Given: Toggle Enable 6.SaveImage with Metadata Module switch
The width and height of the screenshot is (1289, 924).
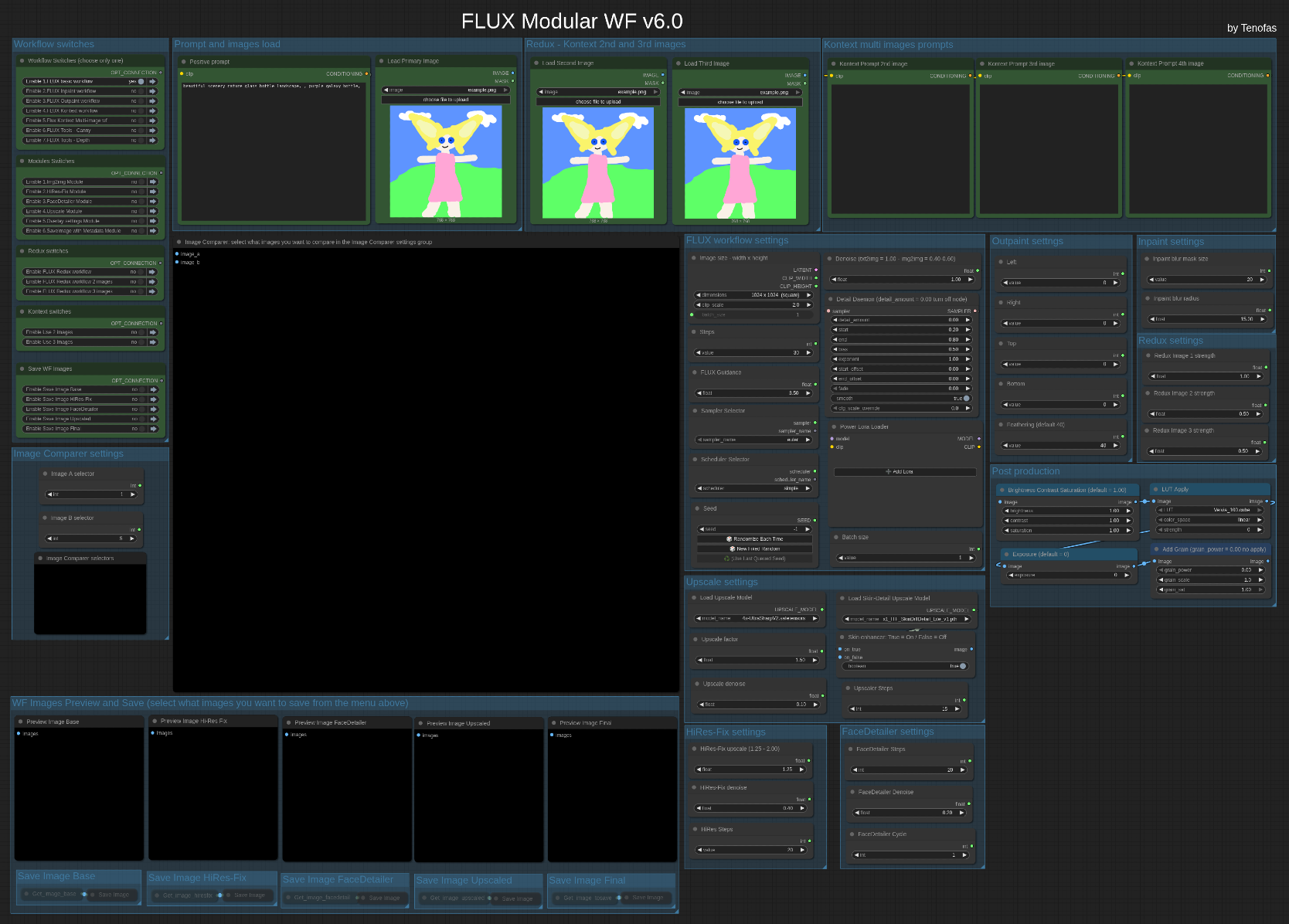Looking at the screenshot, I should pos(141,231).
